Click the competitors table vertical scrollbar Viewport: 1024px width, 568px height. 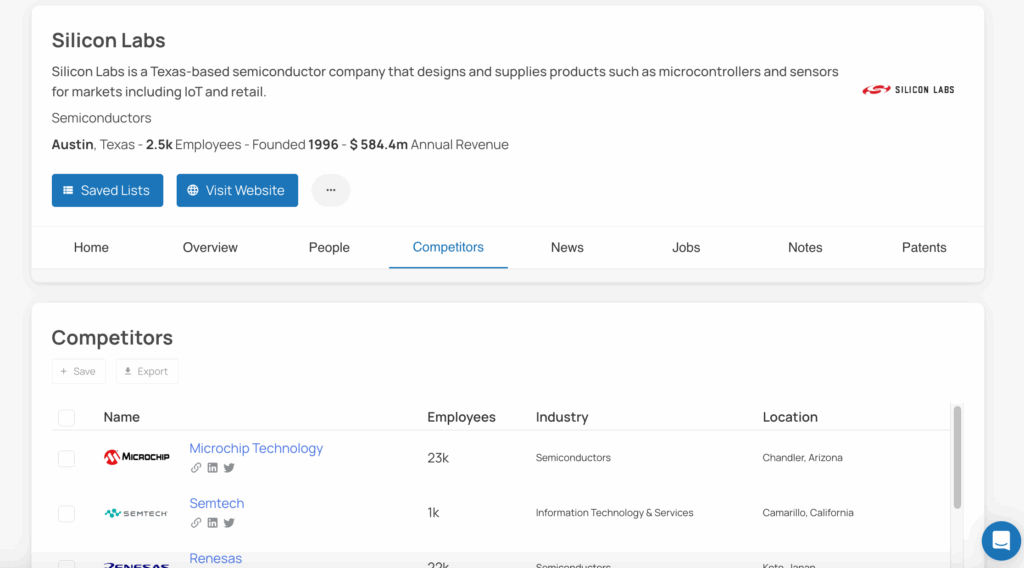pyautogui.click(x=957, y=456)
